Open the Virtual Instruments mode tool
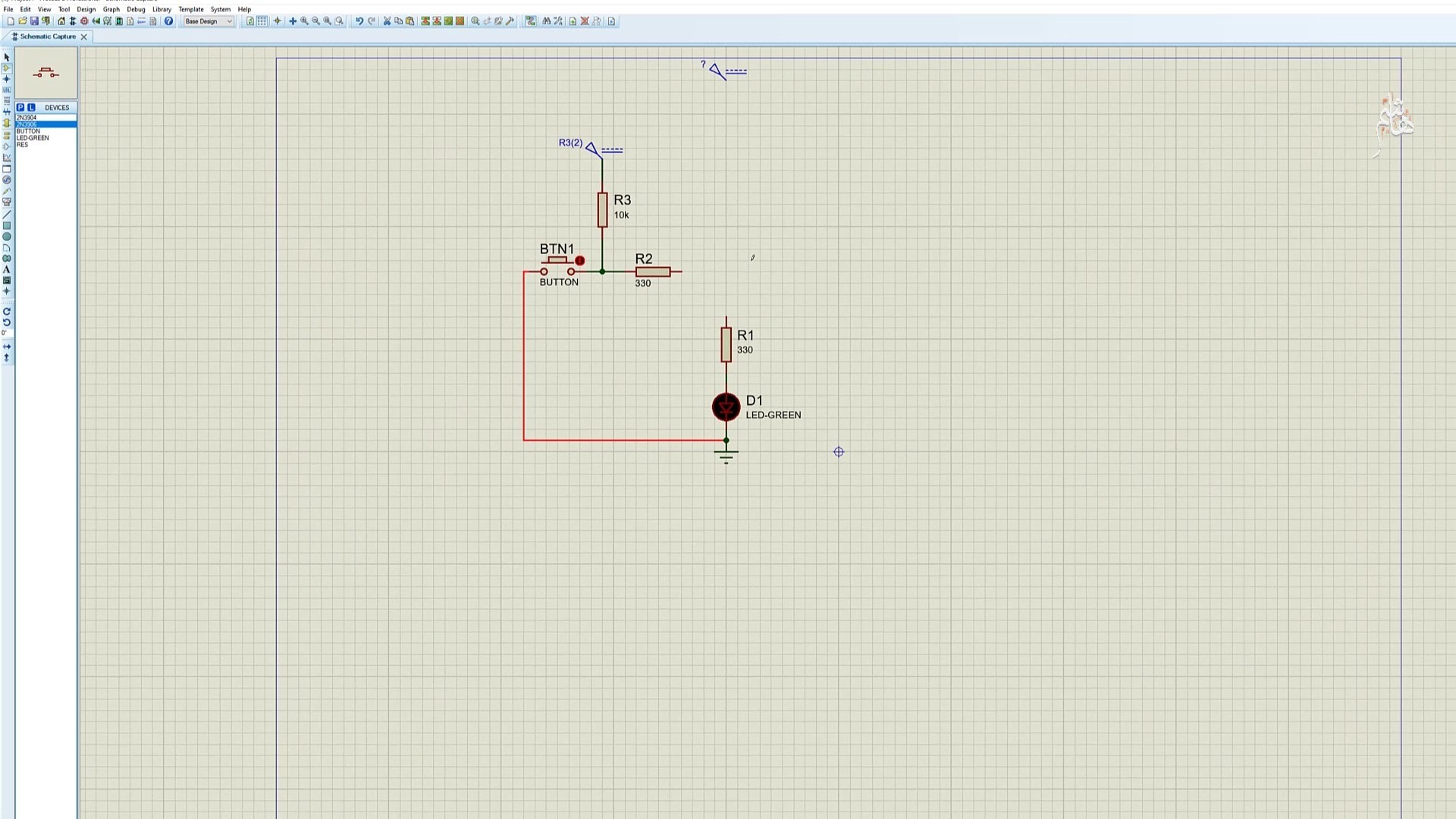The width and height of the screenshot is (1456, 819). (7, 202)
